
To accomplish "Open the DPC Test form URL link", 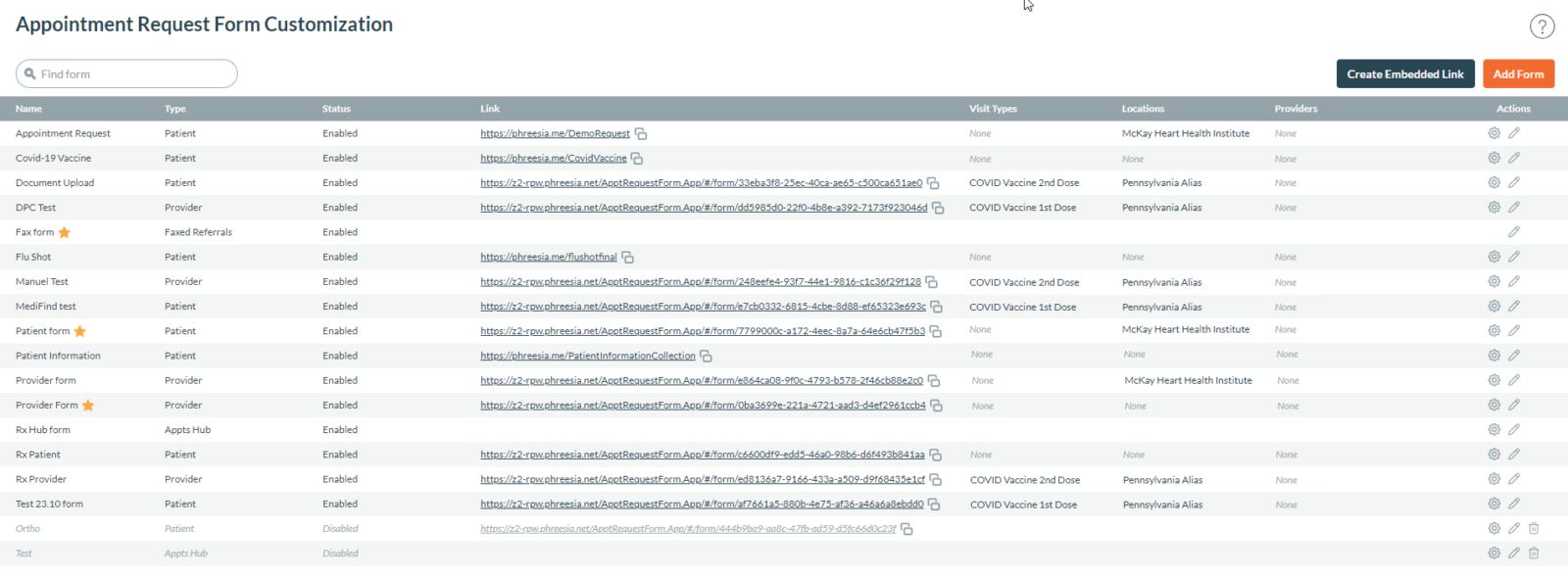I will tap(704, 208).
